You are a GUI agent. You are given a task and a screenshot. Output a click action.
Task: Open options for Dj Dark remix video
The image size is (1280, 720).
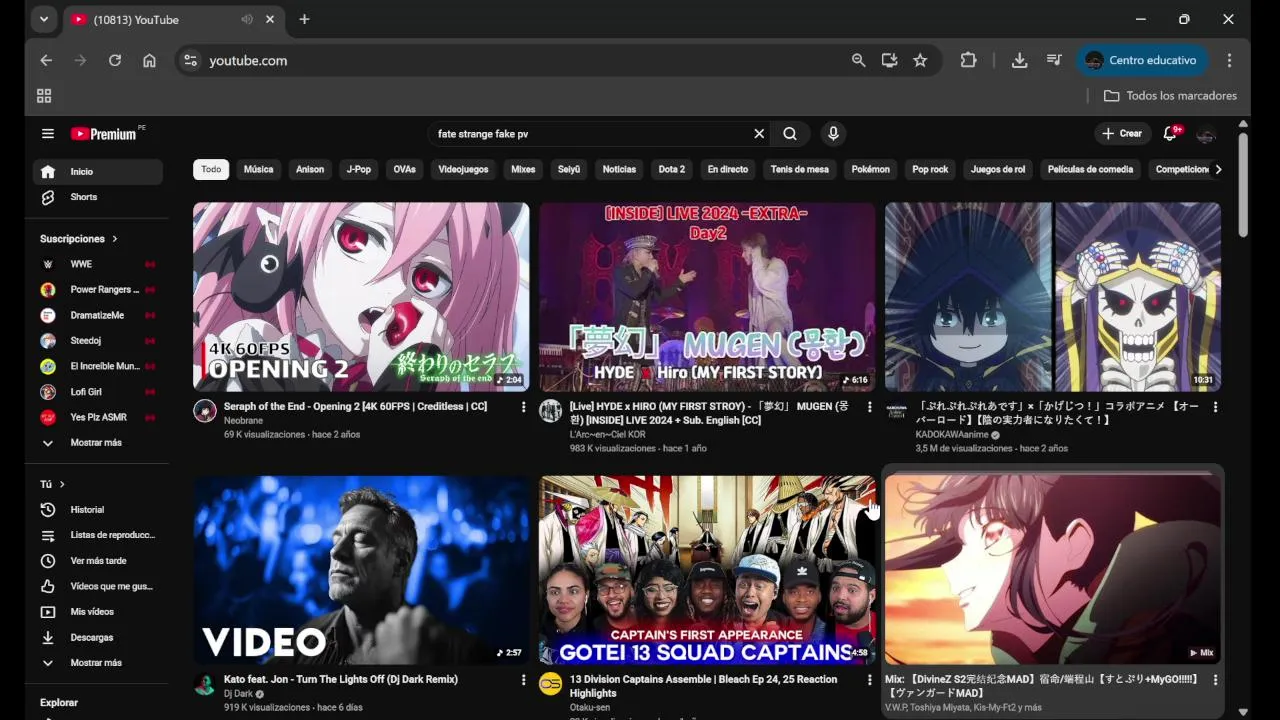click(523, 680)
